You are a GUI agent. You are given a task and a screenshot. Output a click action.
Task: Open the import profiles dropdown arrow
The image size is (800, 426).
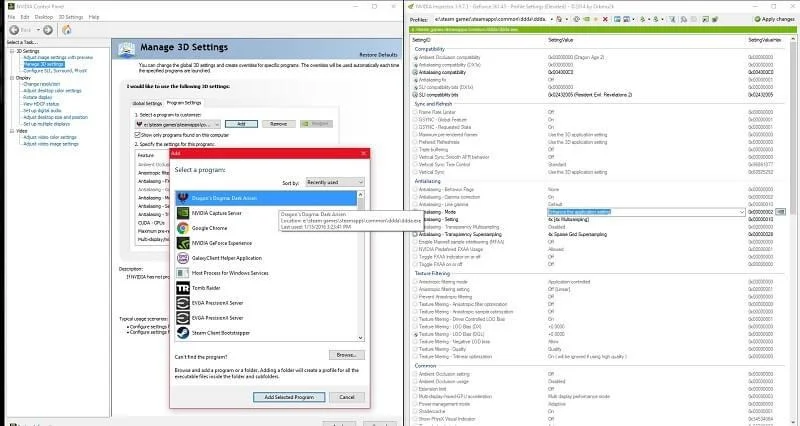click(662, 19)
